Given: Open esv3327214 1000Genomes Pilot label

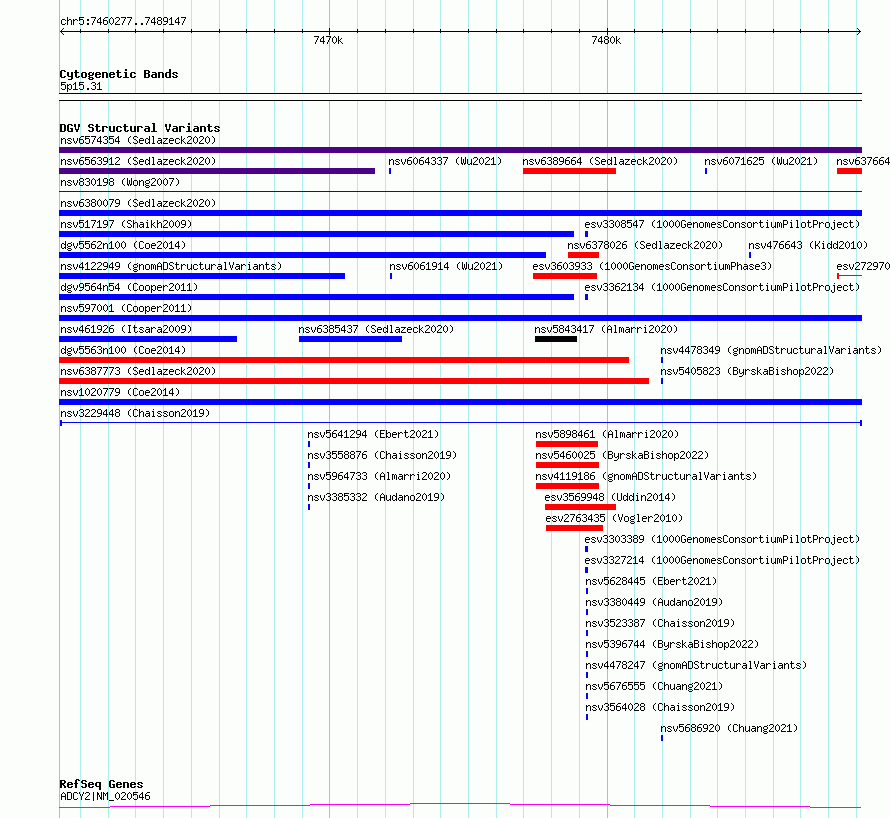Looking at the screenshot, I should 722,560.
